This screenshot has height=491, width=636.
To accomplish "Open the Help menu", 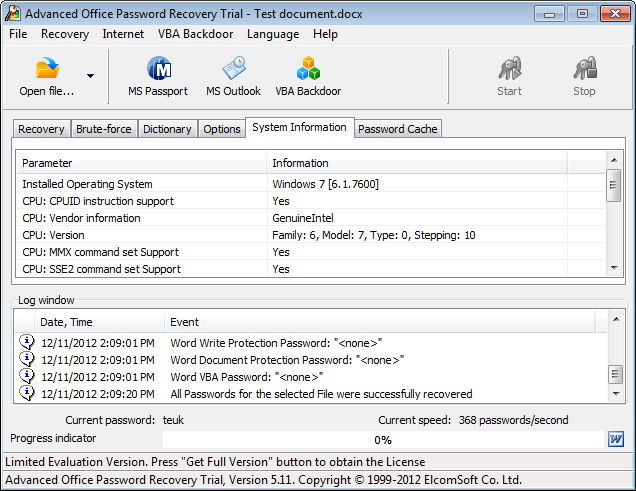I will [x=325, y=34].
